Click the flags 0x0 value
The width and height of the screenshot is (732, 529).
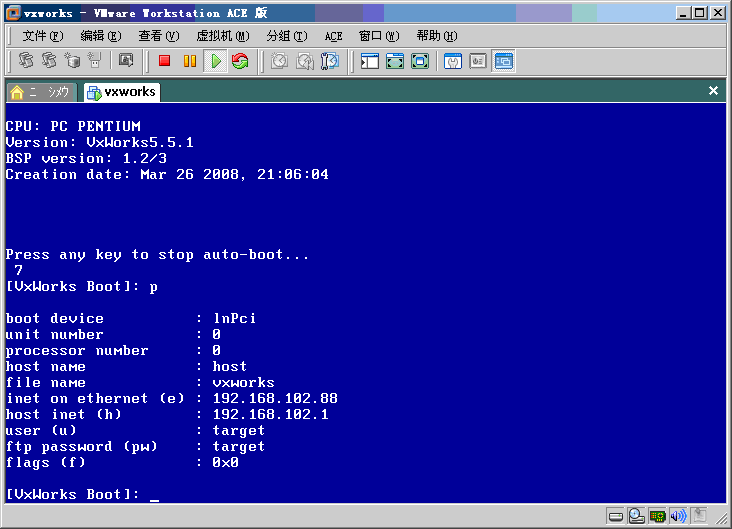point(225,462)
